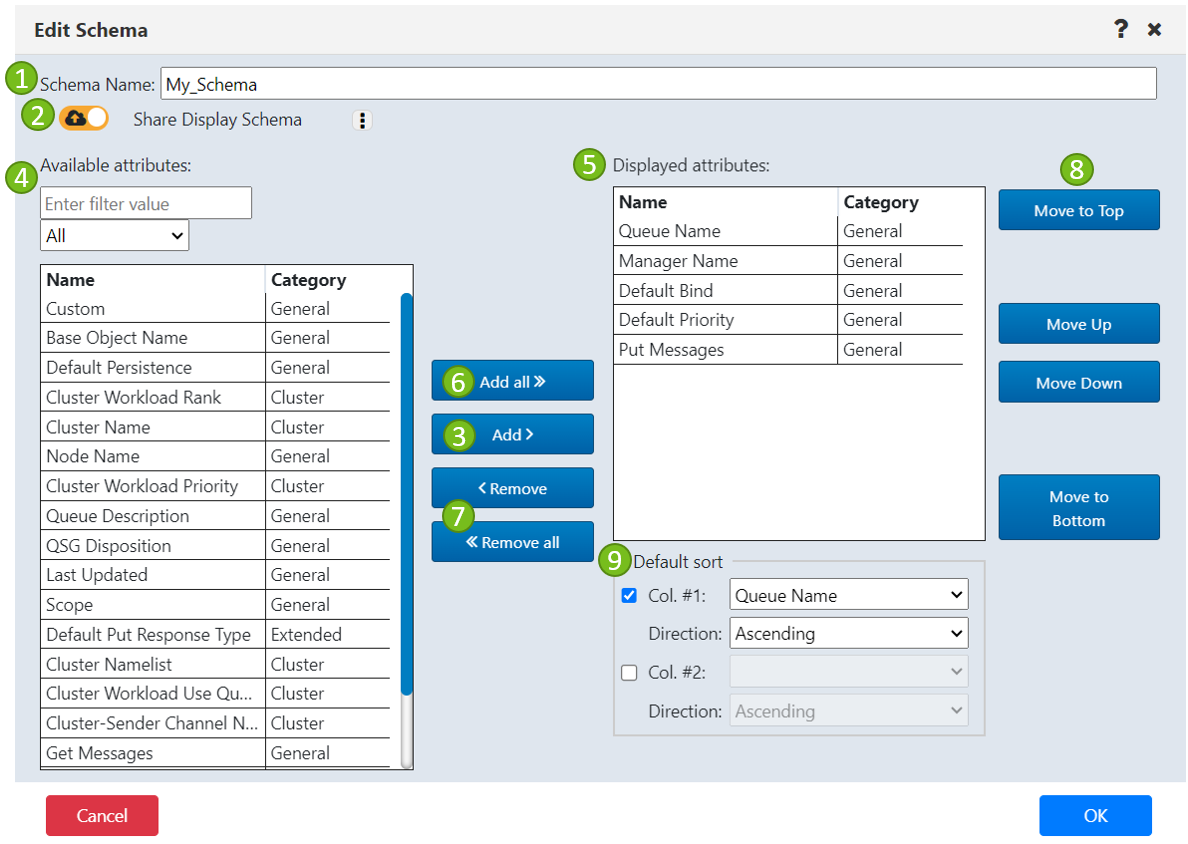Select the Cluster Name attribute
The width and height of the screenshot is (1188, 844).
tap(215, 427)
